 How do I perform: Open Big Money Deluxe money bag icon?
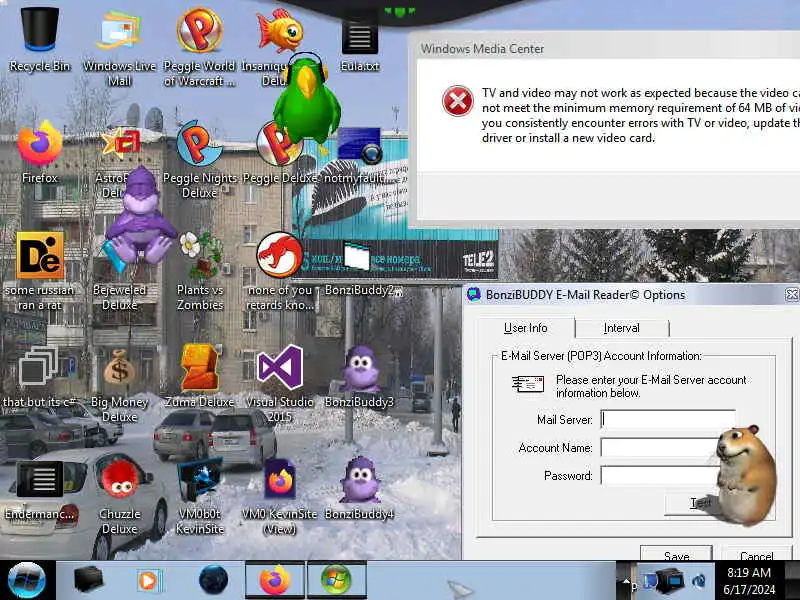point(120,385)
